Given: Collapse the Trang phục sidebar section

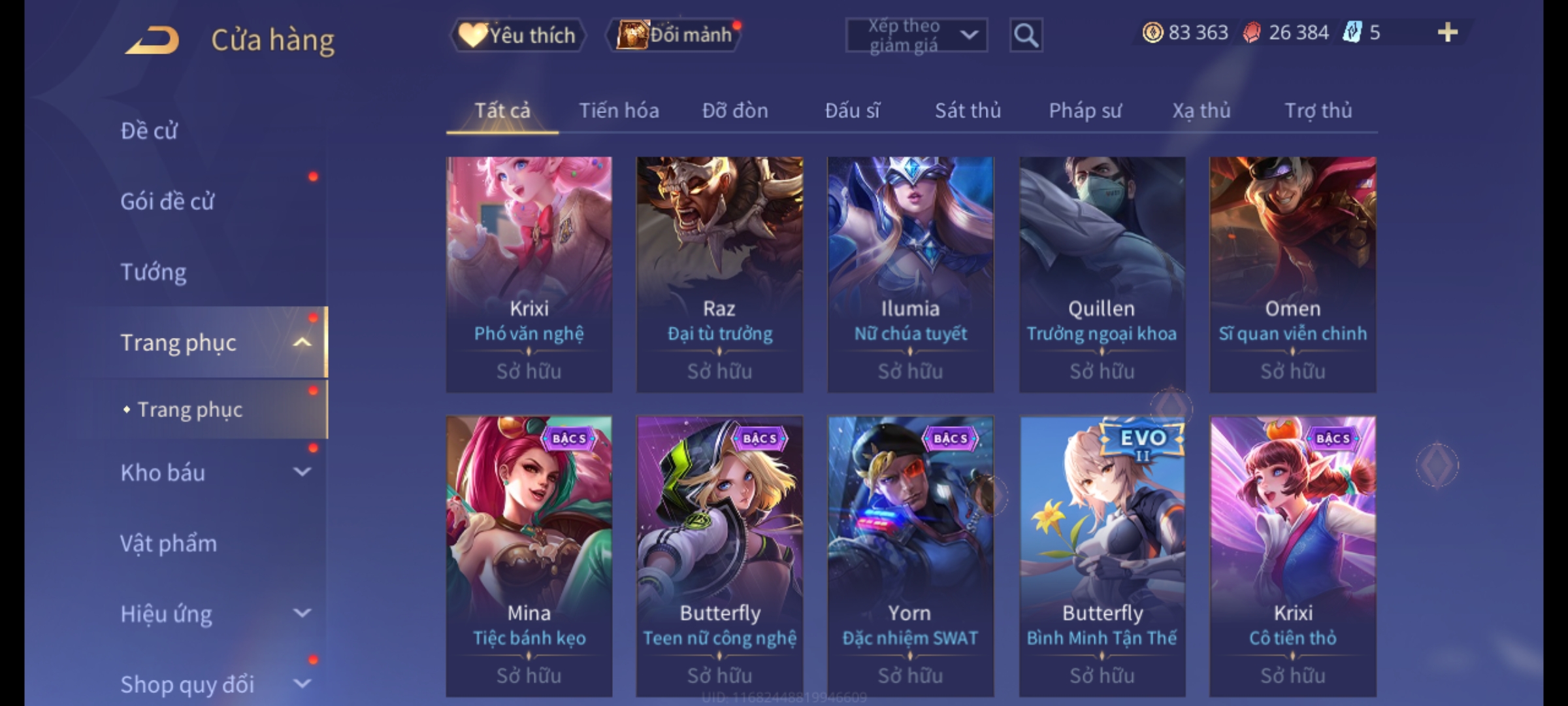Looking at the screenshot, I should point(302,343).
